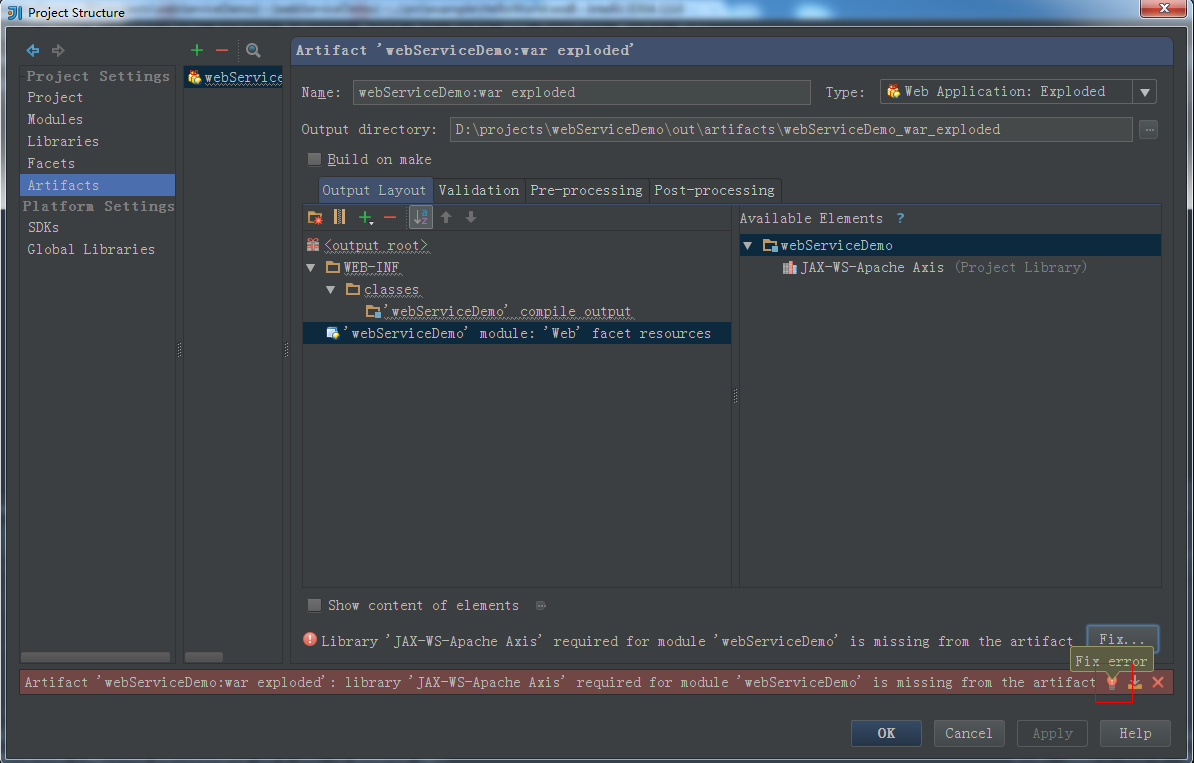Add new artifact with green plus
Screen dimensions: 1194x763
coord(197,50)
